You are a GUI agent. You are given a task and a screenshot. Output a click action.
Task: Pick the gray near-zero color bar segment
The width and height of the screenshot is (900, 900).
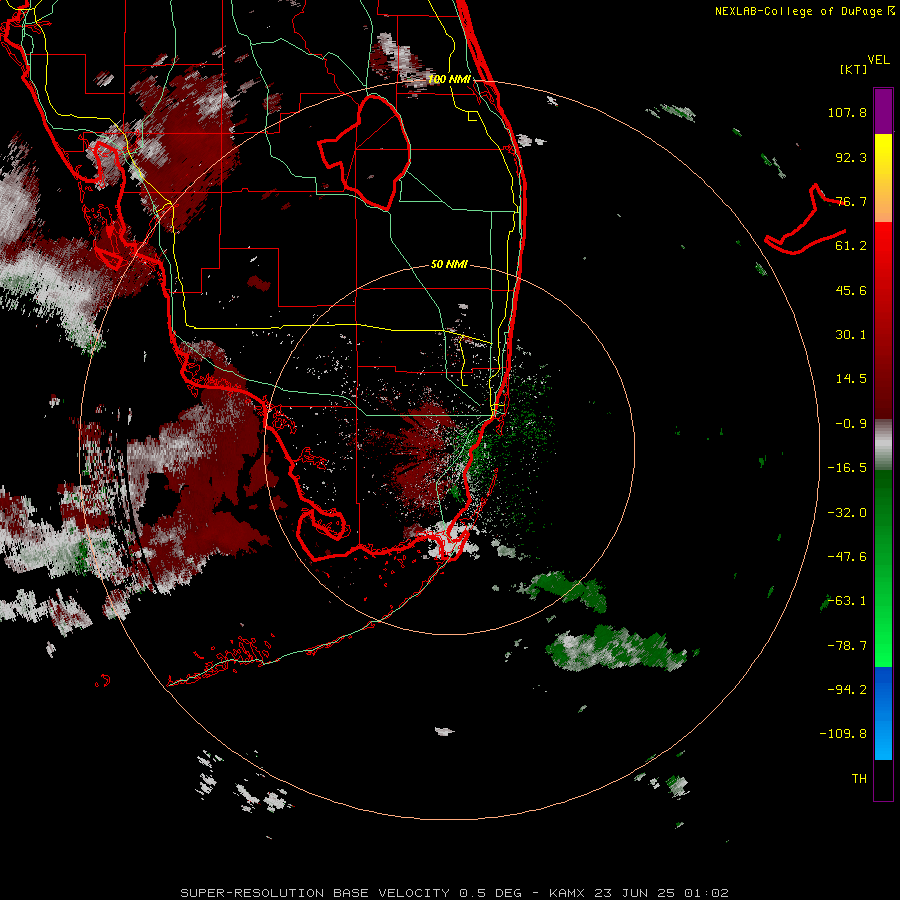pyautogui.click(x=883, y=444)
